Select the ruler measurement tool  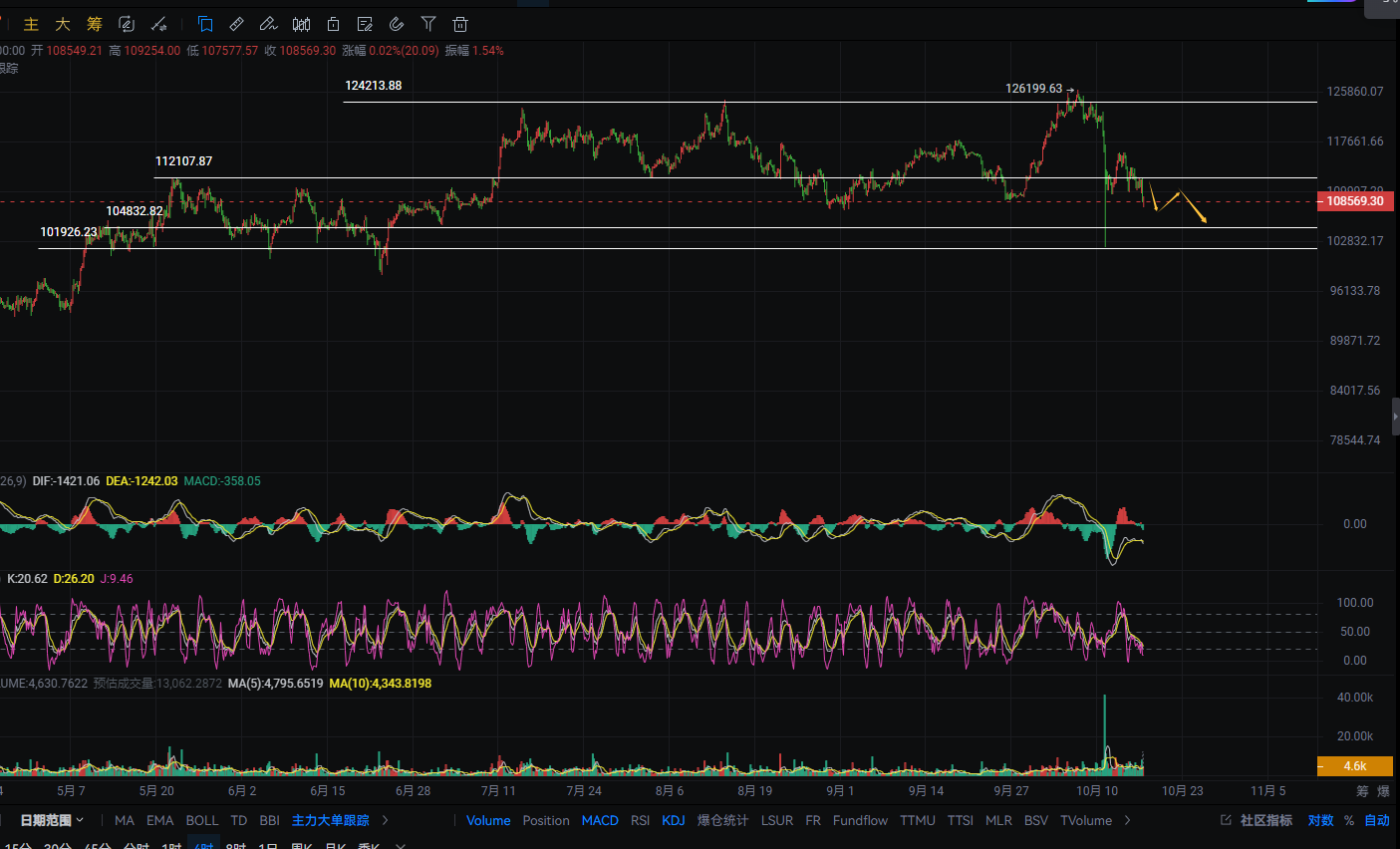236,24
